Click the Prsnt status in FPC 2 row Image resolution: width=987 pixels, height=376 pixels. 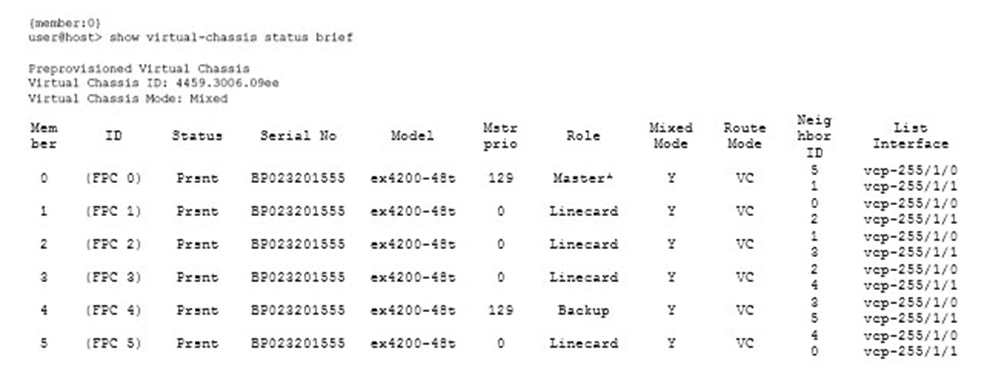(197, 244)
